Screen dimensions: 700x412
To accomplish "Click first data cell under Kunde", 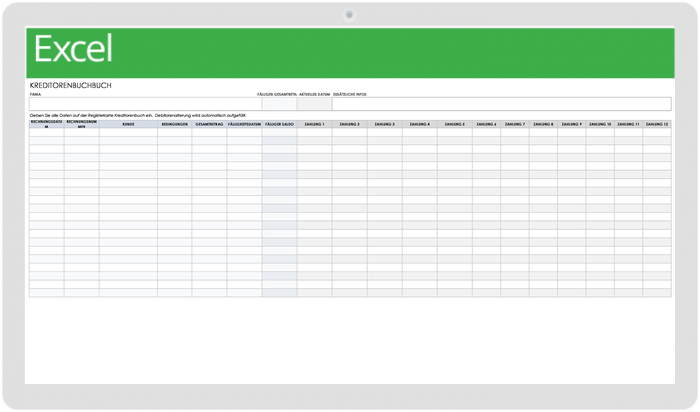I will point(128,134).
